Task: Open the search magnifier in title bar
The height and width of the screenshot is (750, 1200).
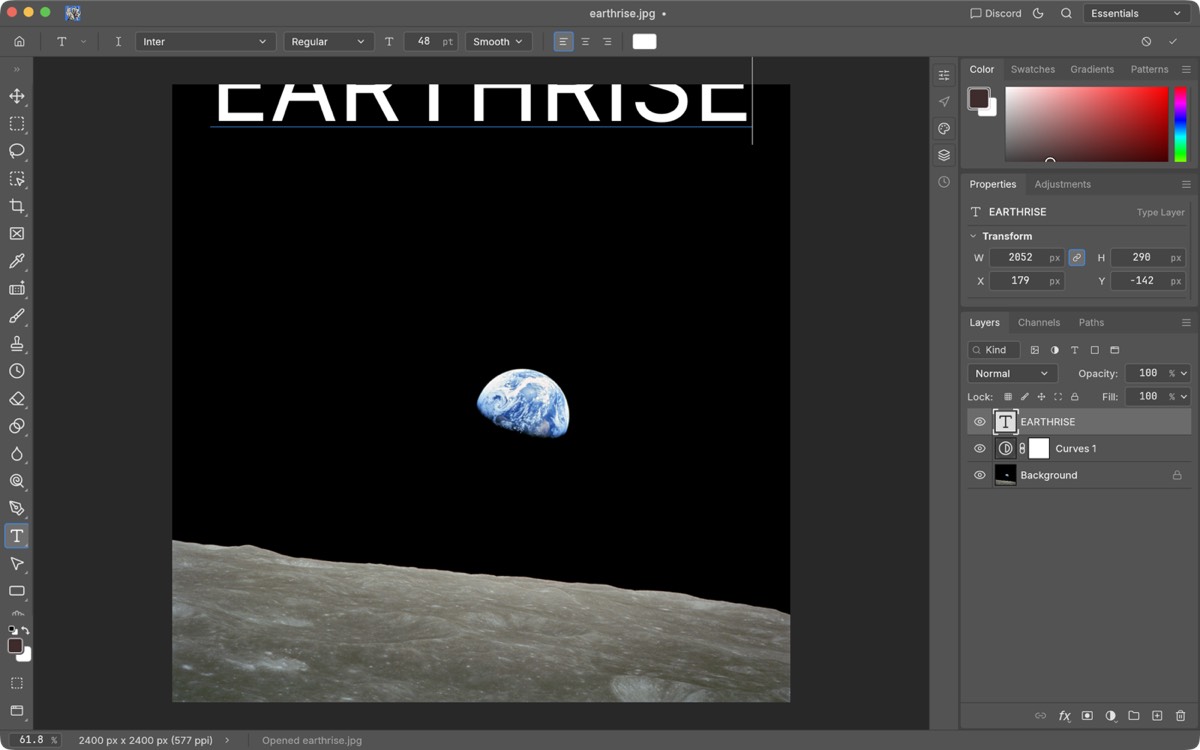Action: pos(1066,14)
